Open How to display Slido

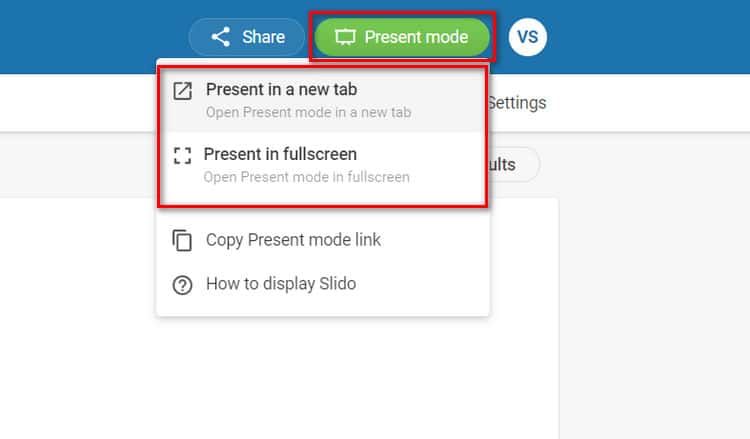280,284
